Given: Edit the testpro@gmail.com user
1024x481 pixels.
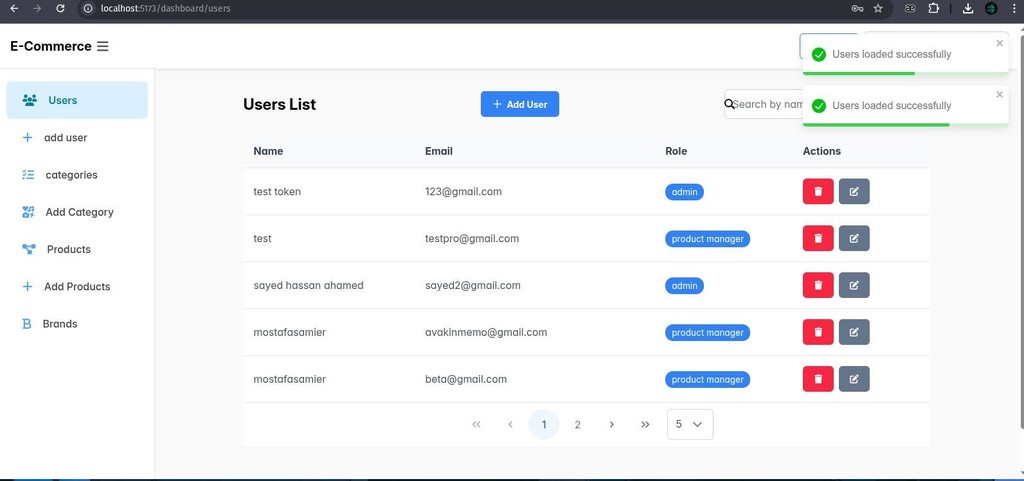Looking at the screenshot, I should point(854,238).
